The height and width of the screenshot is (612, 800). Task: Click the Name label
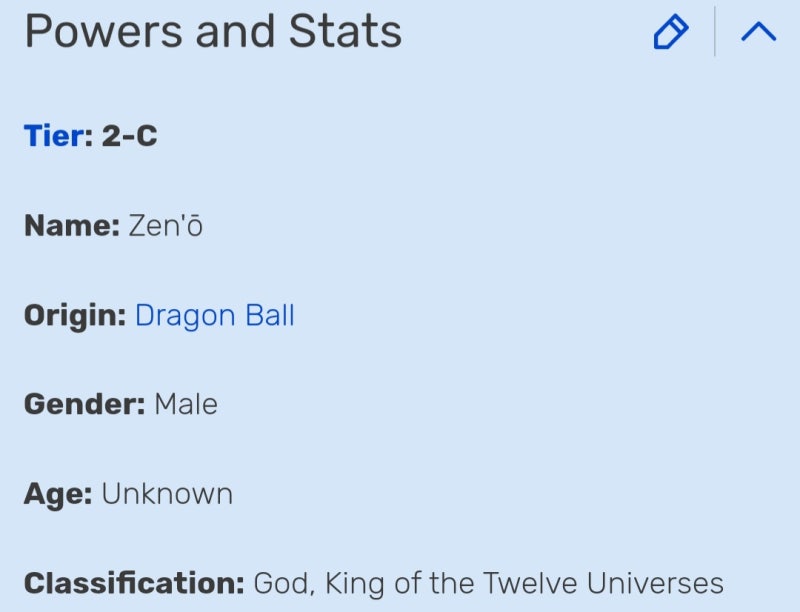pos(72,226)
